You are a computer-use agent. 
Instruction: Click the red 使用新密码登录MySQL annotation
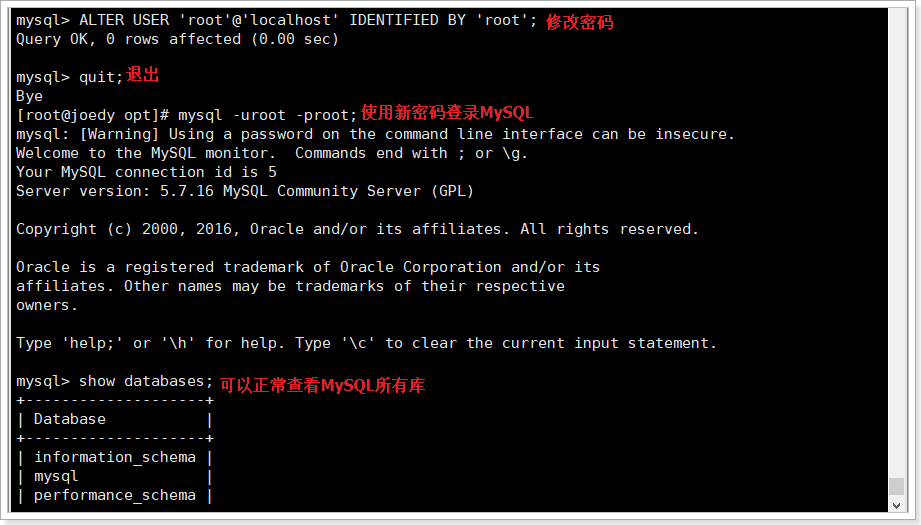click(x=447, y=112)
